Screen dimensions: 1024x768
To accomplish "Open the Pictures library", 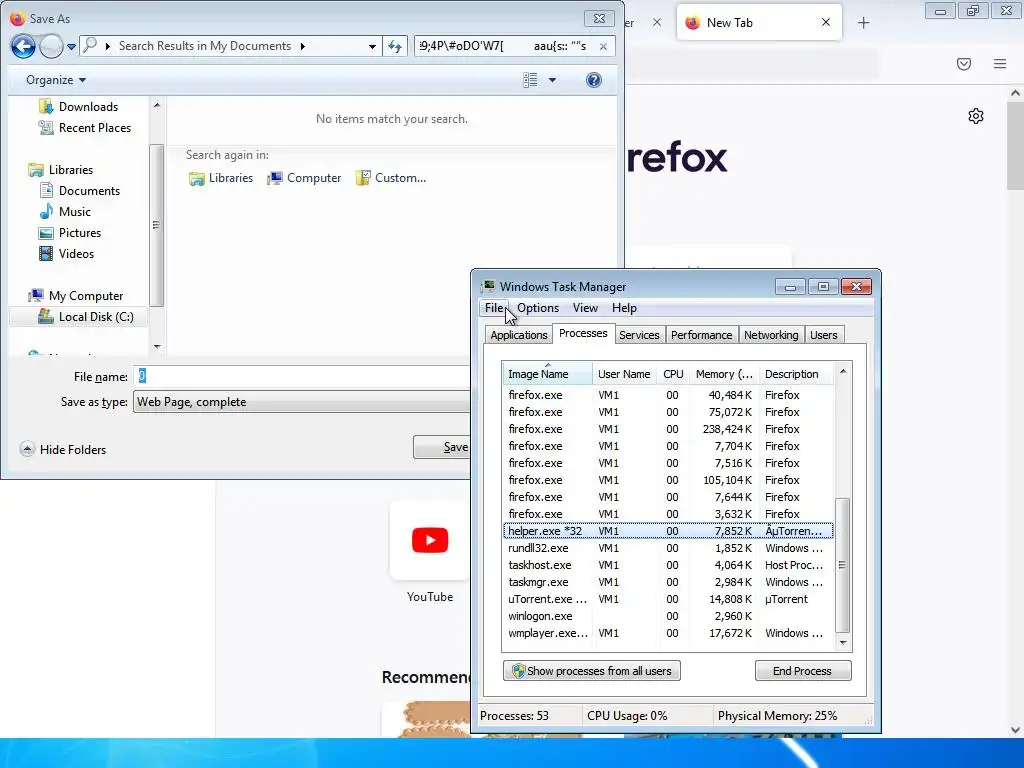I will pos(80,232).
